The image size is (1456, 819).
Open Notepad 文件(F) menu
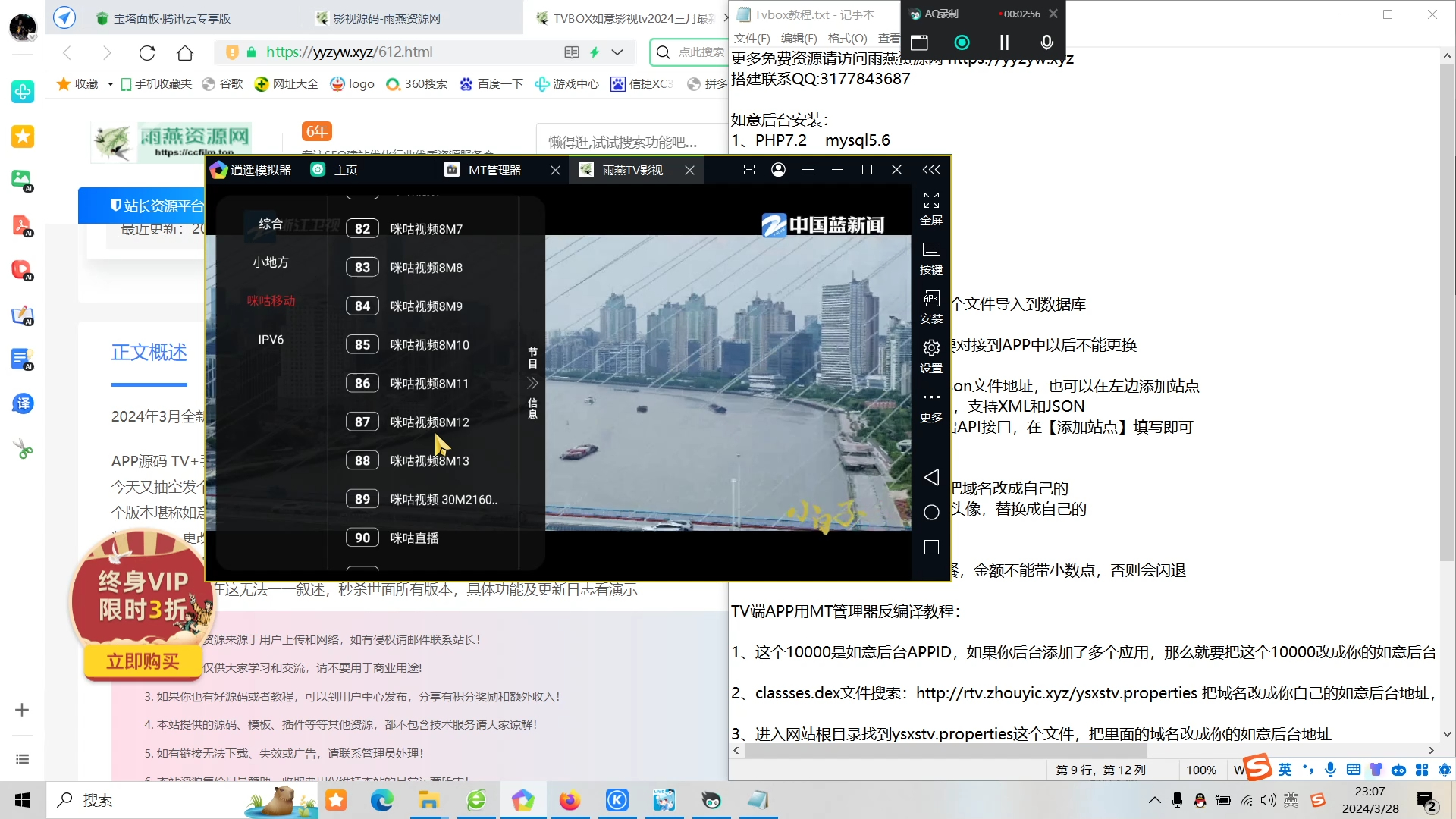[x=752, y=39]
